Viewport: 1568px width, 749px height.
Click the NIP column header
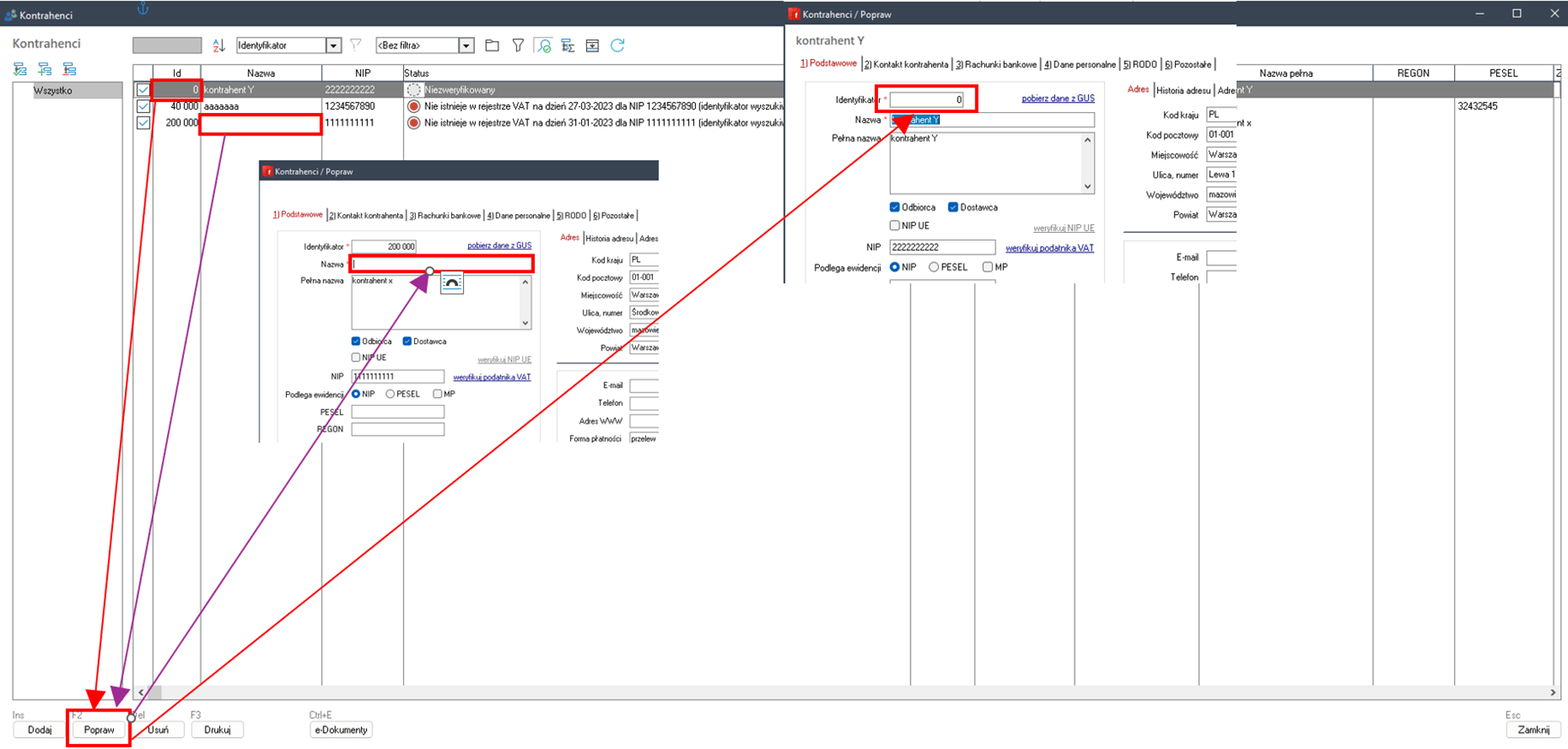tap(362, 73)
